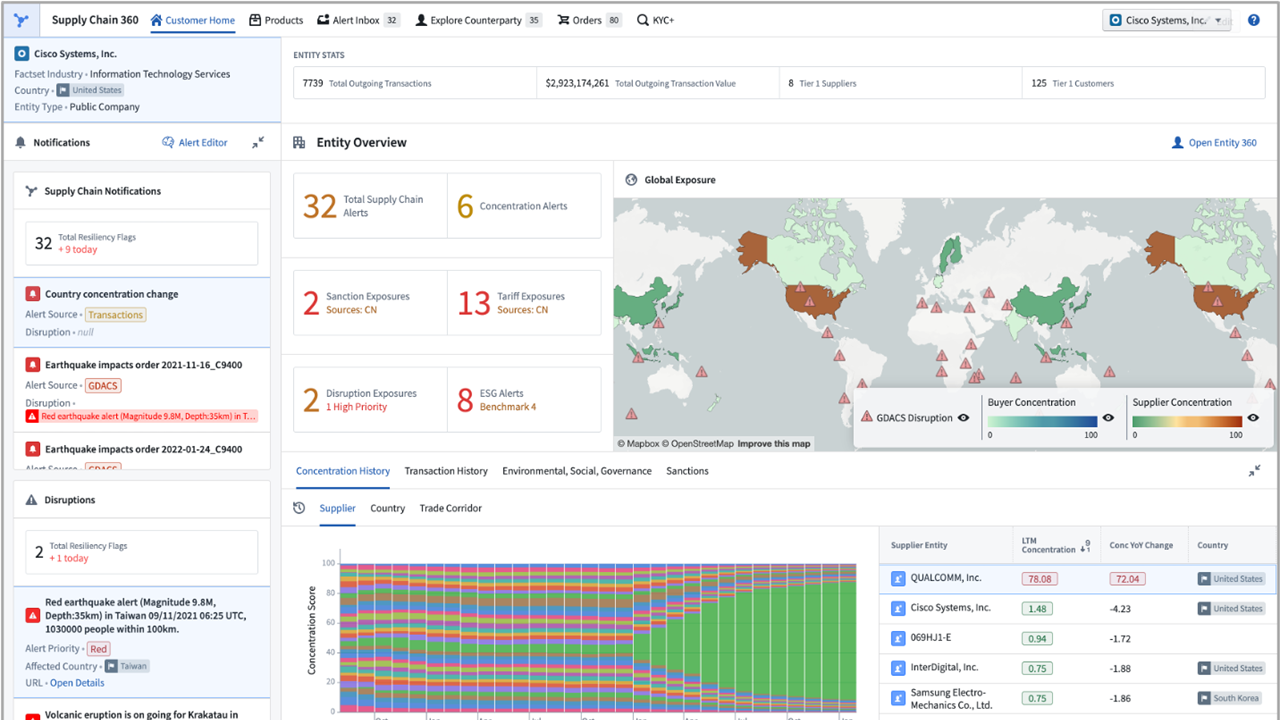
Task: Click the Alert Editor link
Action: point(203,143)
